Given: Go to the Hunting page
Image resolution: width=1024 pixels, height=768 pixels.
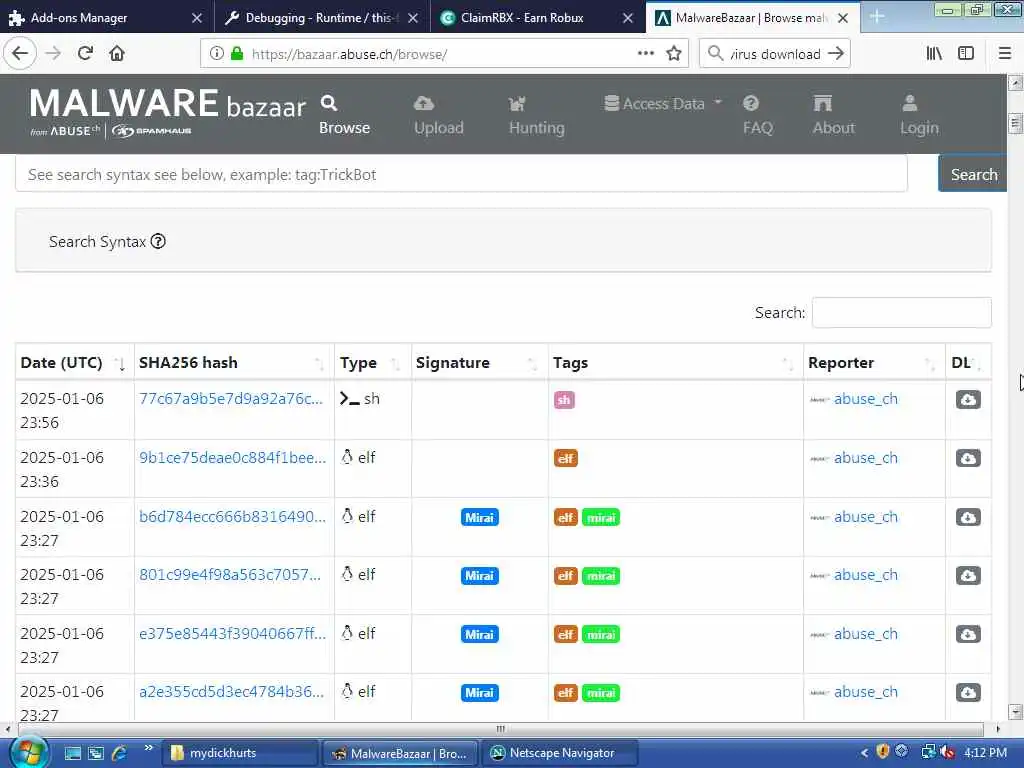Looking at the screenshot, I should [x=536, y=116].
